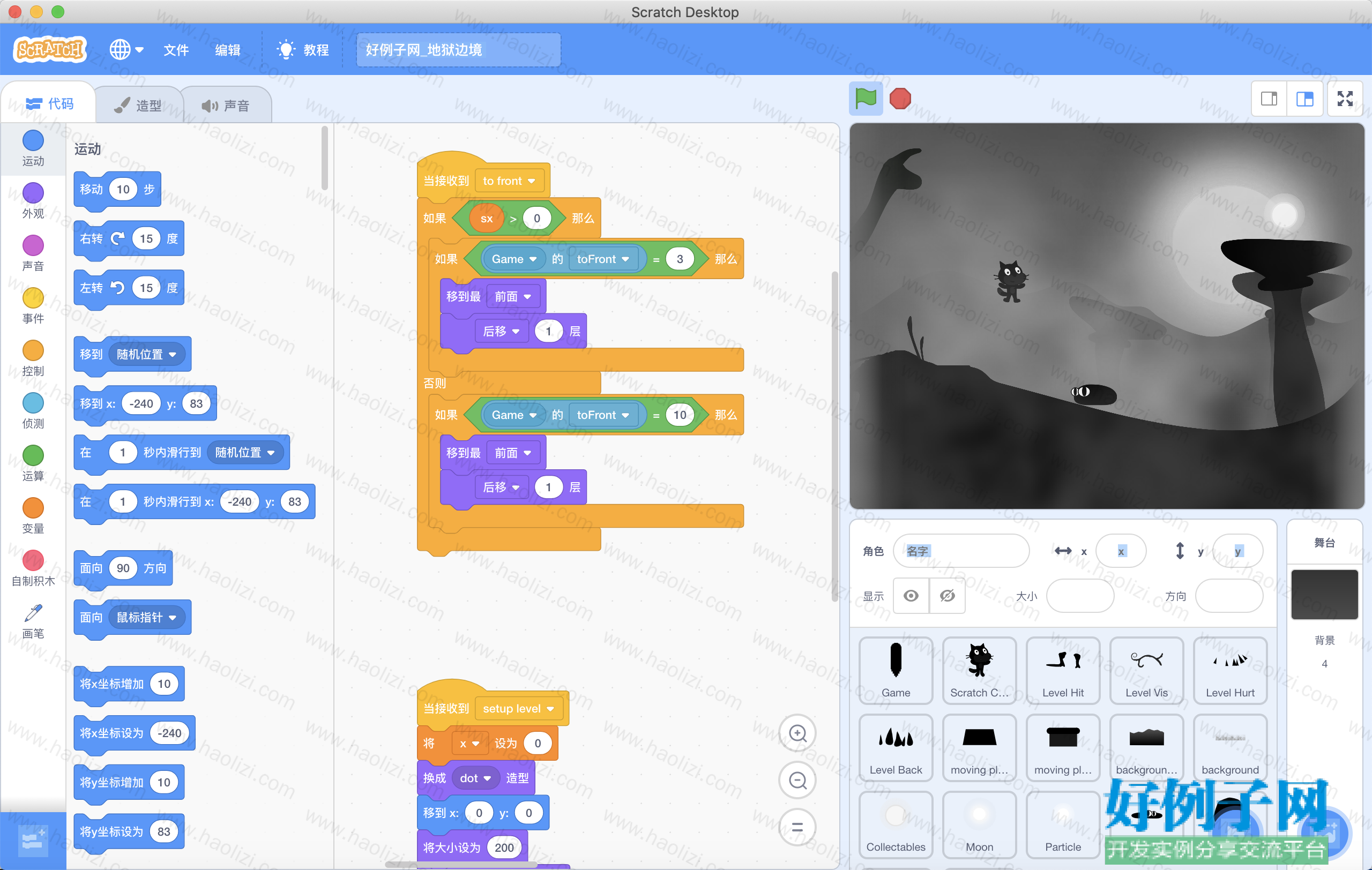This screenshot has height=870, width=1372.
Task: Open the 编辑 edit menu
Action: [x=227, y=50]
